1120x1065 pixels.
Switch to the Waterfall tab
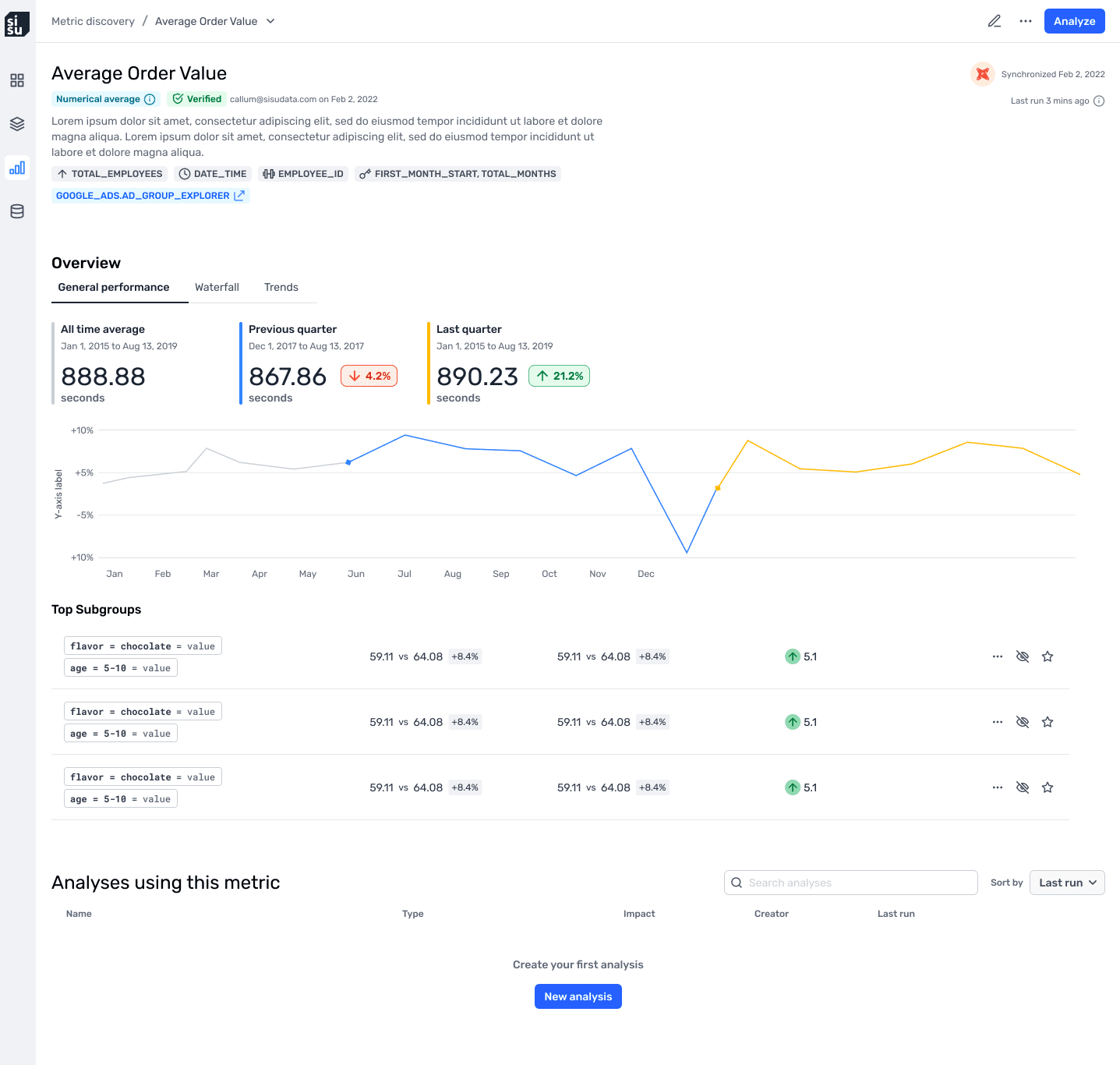pyautogui.click(x=217, y=287)
